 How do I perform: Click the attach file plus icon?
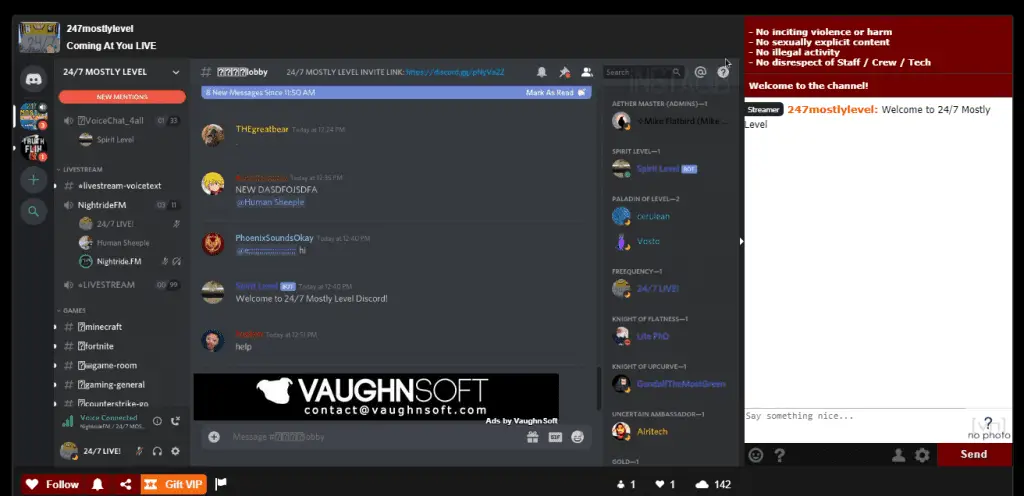point(214,437)
